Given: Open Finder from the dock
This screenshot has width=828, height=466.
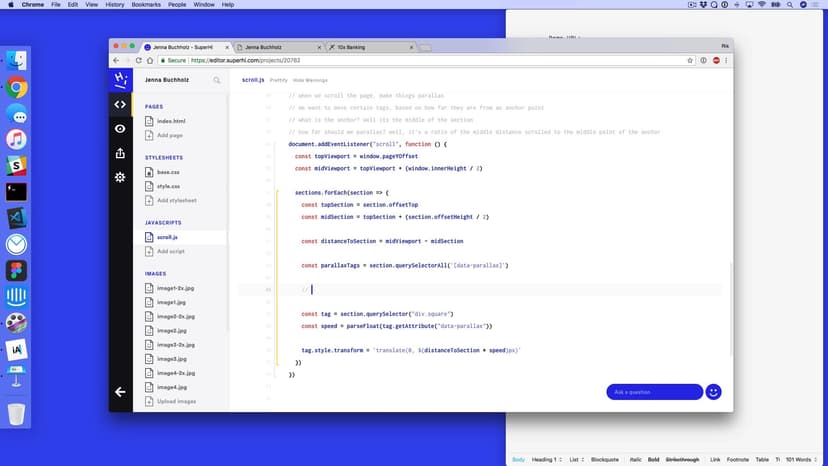Looking at the screenshot, I should [x=16, y=61].
